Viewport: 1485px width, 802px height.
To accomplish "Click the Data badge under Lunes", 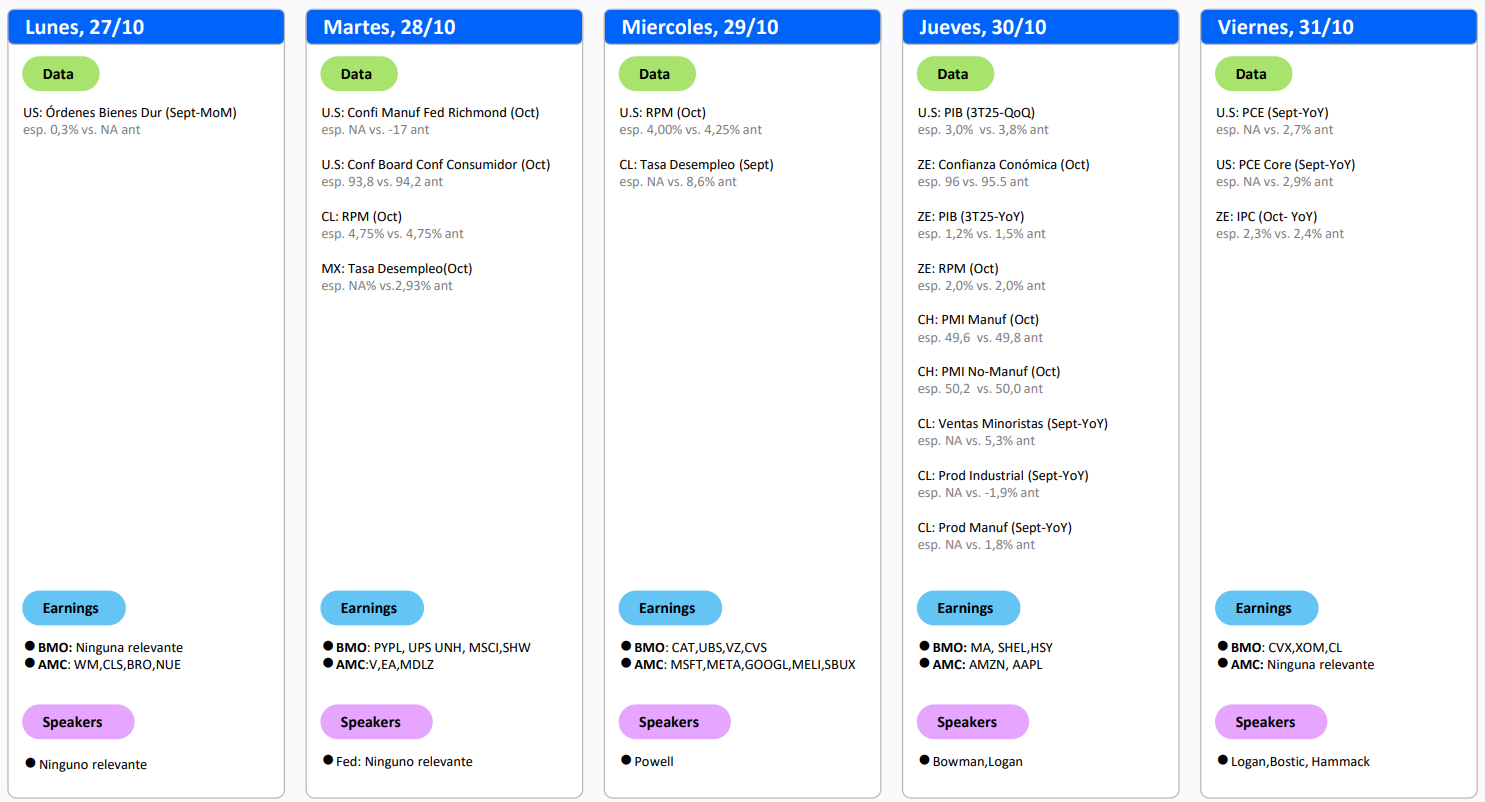I will pyautogui.click(x=61, y=74).
